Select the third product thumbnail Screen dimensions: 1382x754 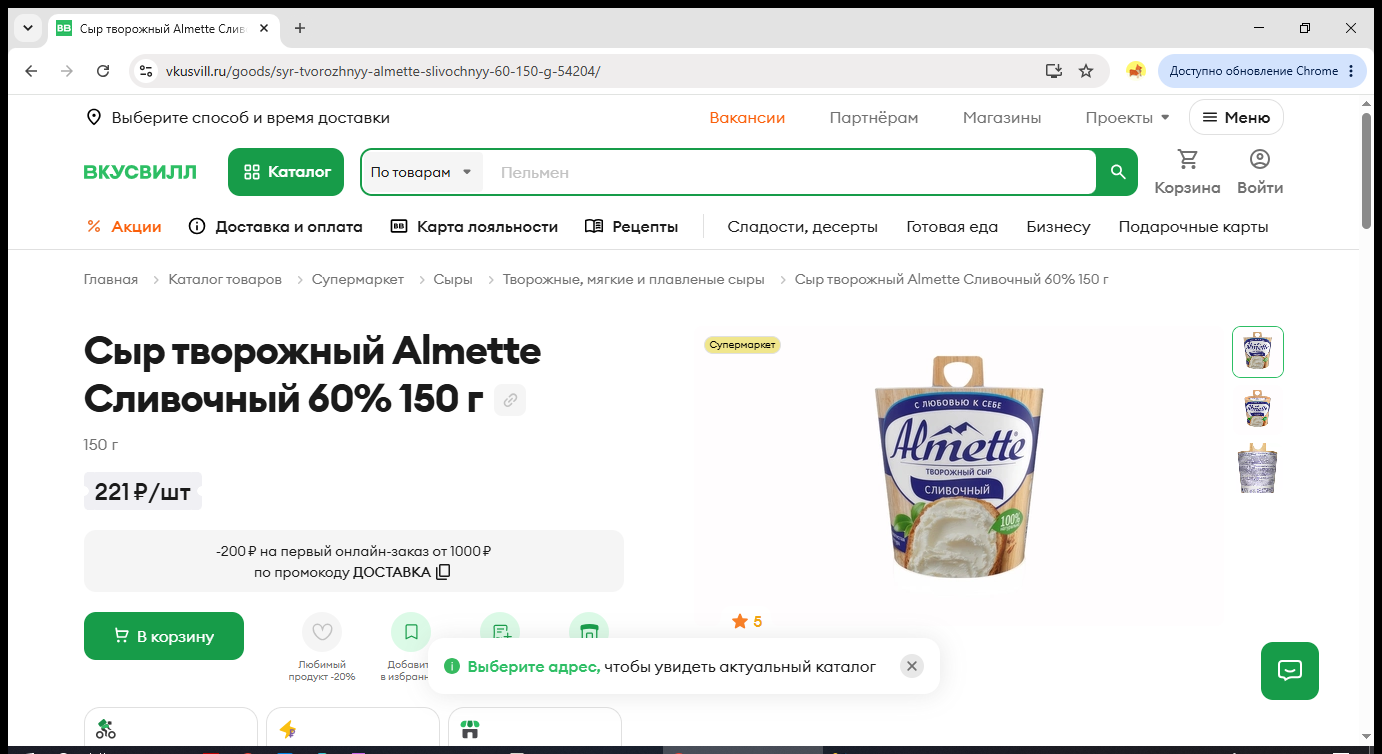[1258, 468]
